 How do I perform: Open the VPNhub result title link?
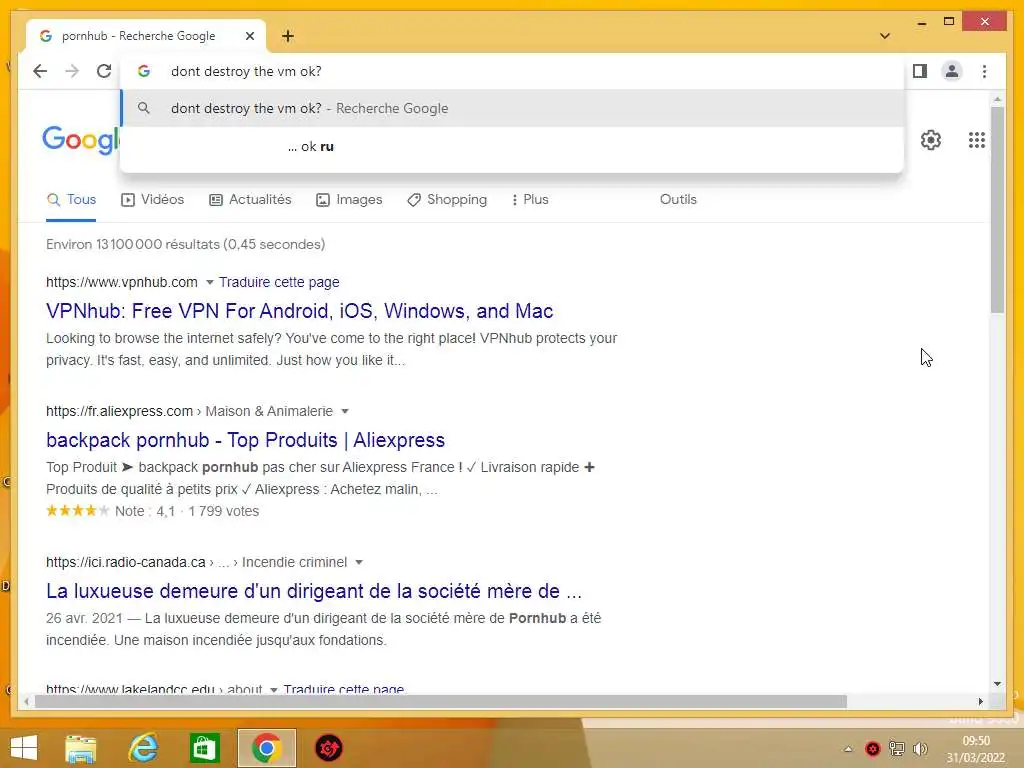pyautogui.click(x=299, y=311)
